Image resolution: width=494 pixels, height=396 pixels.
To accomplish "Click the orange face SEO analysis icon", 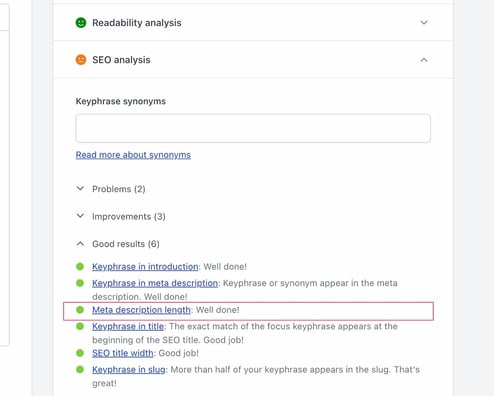I will (81, 60).
